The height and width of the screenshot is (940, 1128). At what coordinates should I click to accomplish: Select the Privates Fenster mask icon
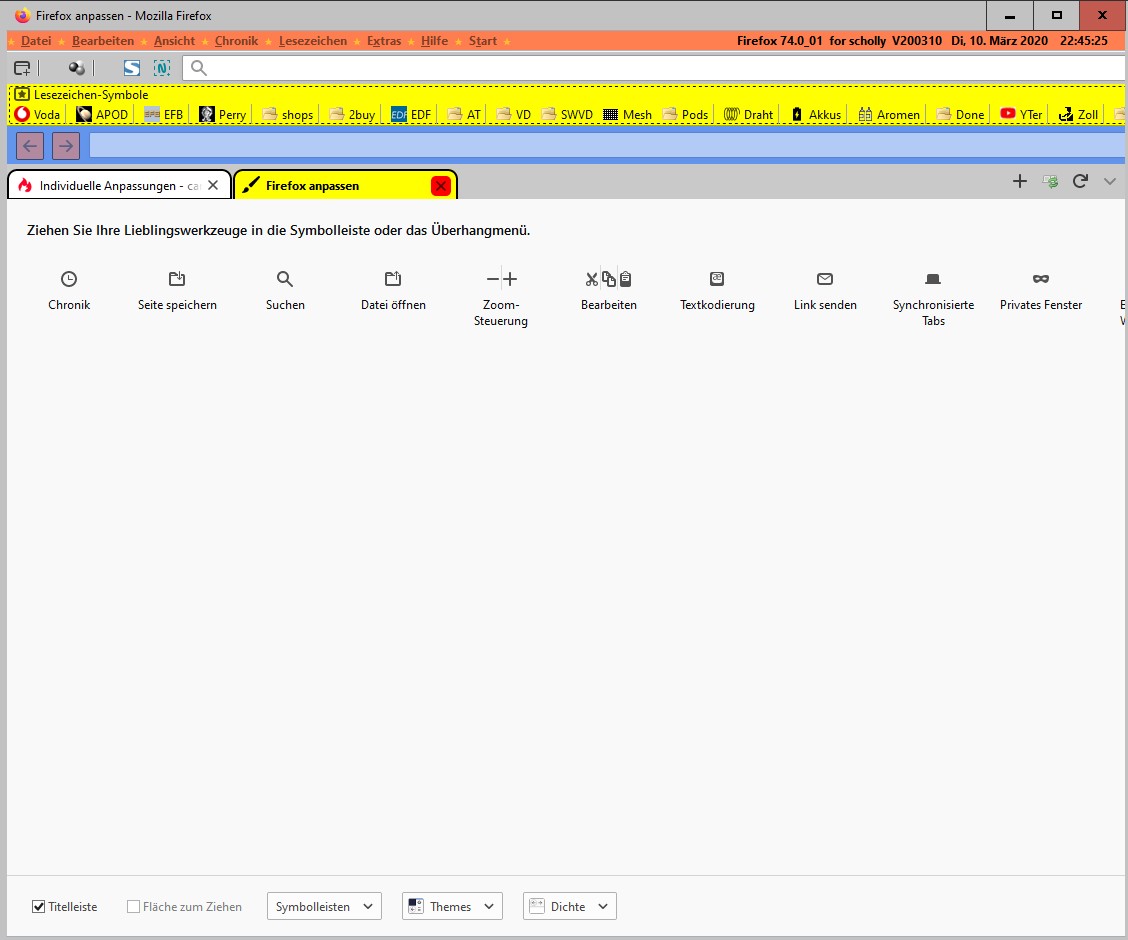1041,279
